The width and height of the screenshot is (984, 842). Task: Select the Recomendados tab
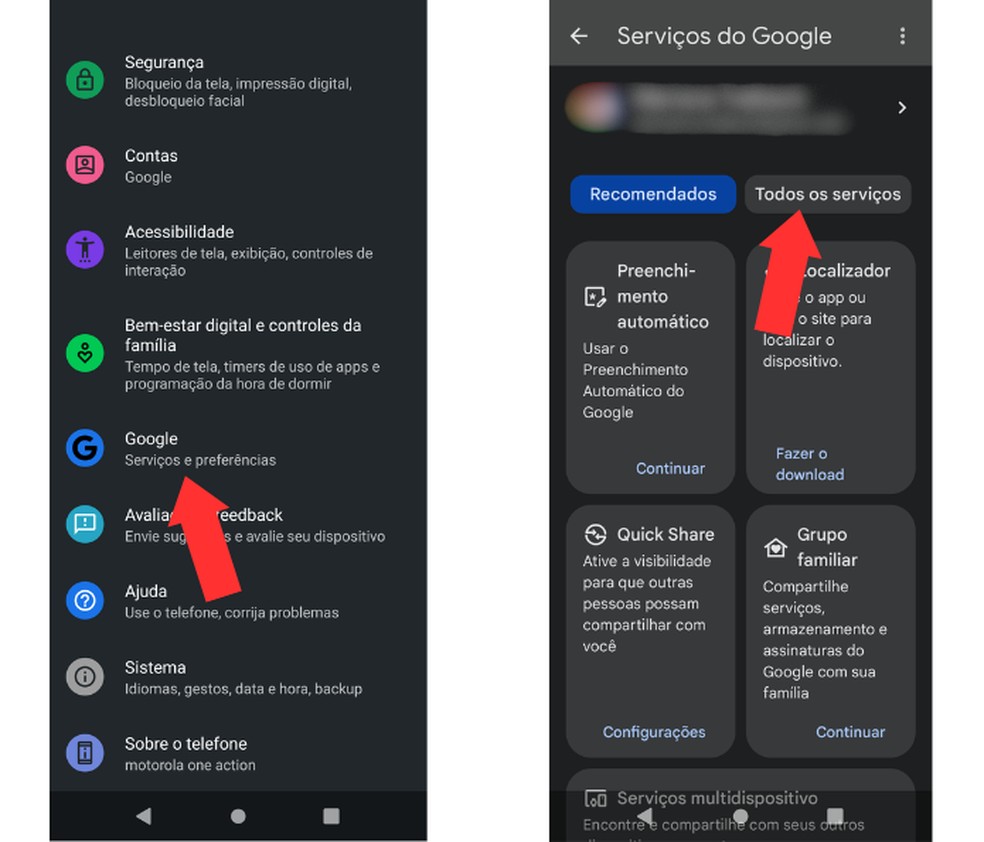pyautogui.click(x=653, y=194)
